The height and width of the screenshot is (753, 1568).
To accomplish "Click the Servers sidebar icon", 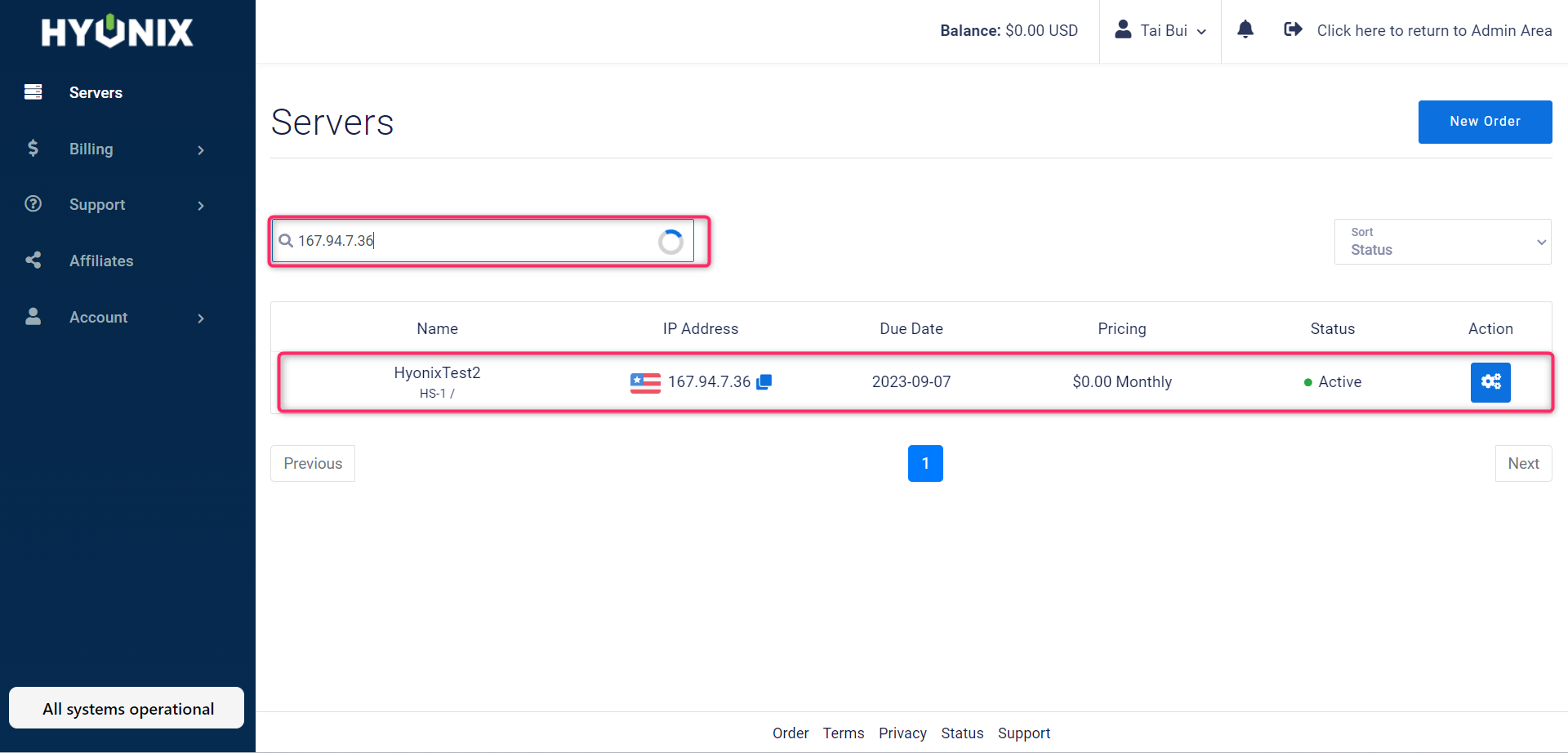I will point(33,92).
